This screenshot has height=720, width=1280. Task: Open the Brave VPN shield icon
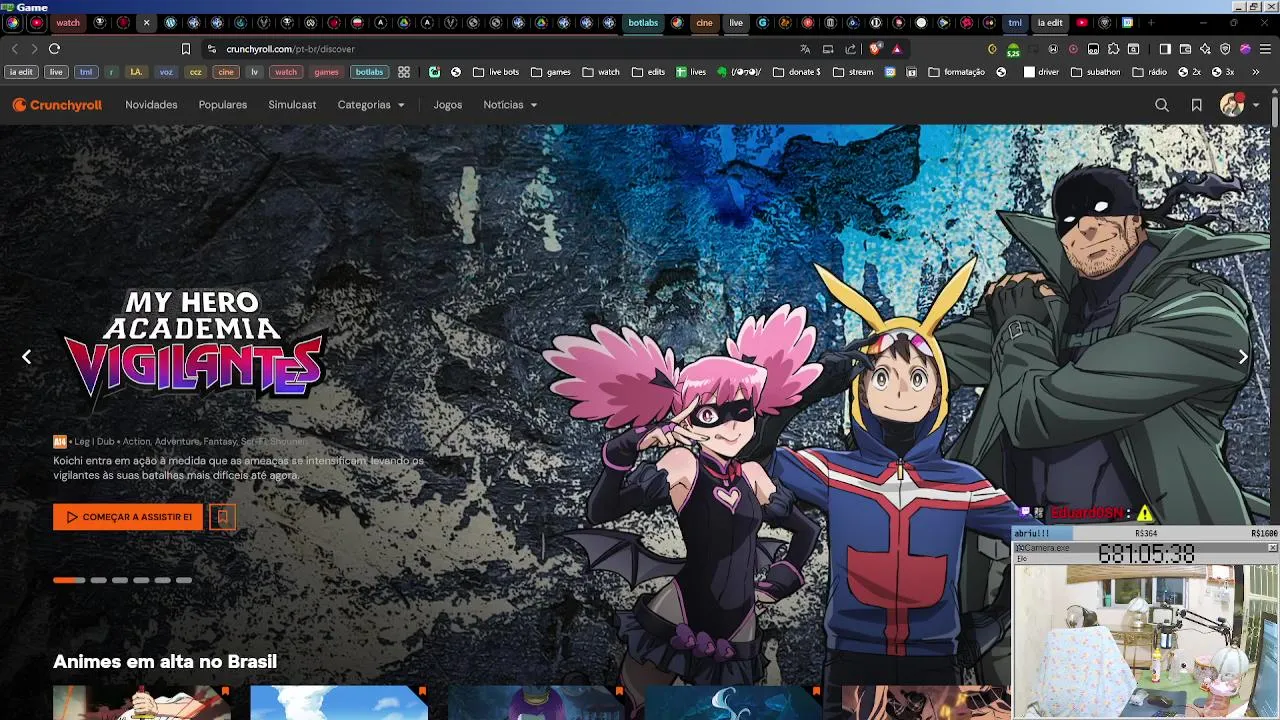(1225, 49)
